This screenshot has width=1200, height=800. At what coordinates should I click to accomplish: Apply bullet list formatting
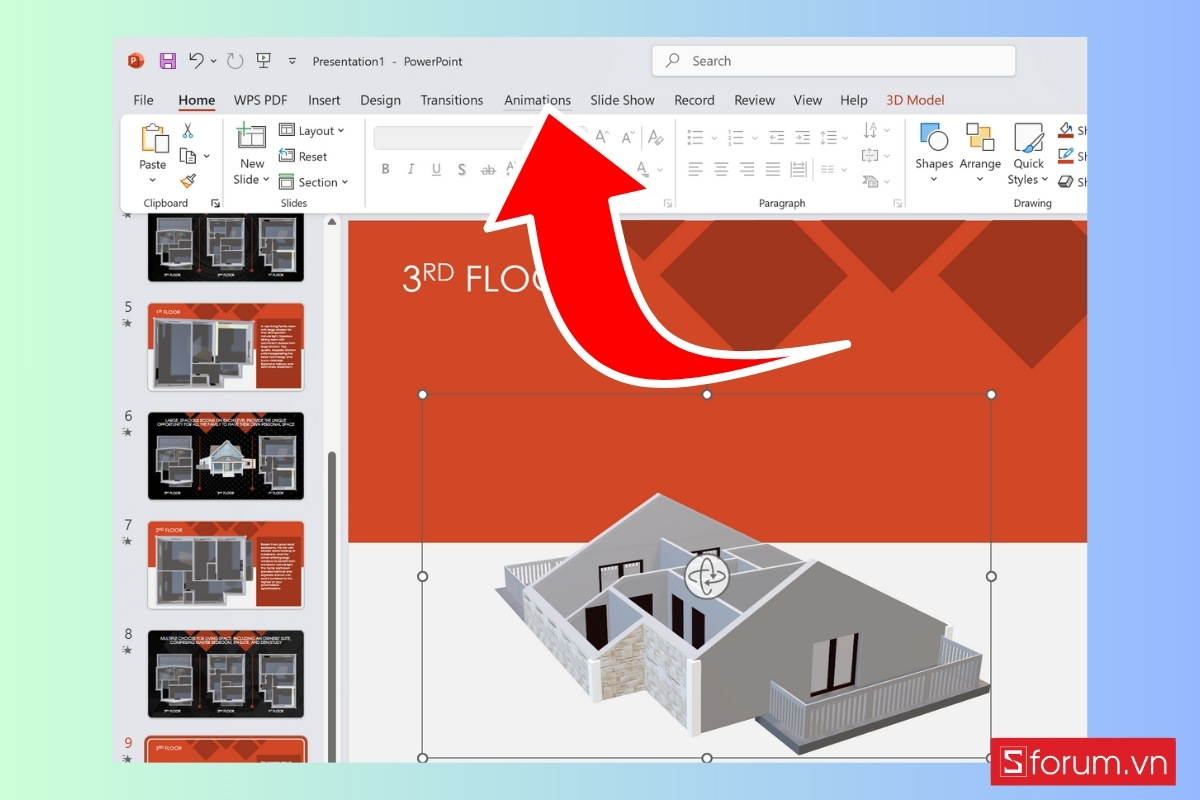[x=695, y=137]
